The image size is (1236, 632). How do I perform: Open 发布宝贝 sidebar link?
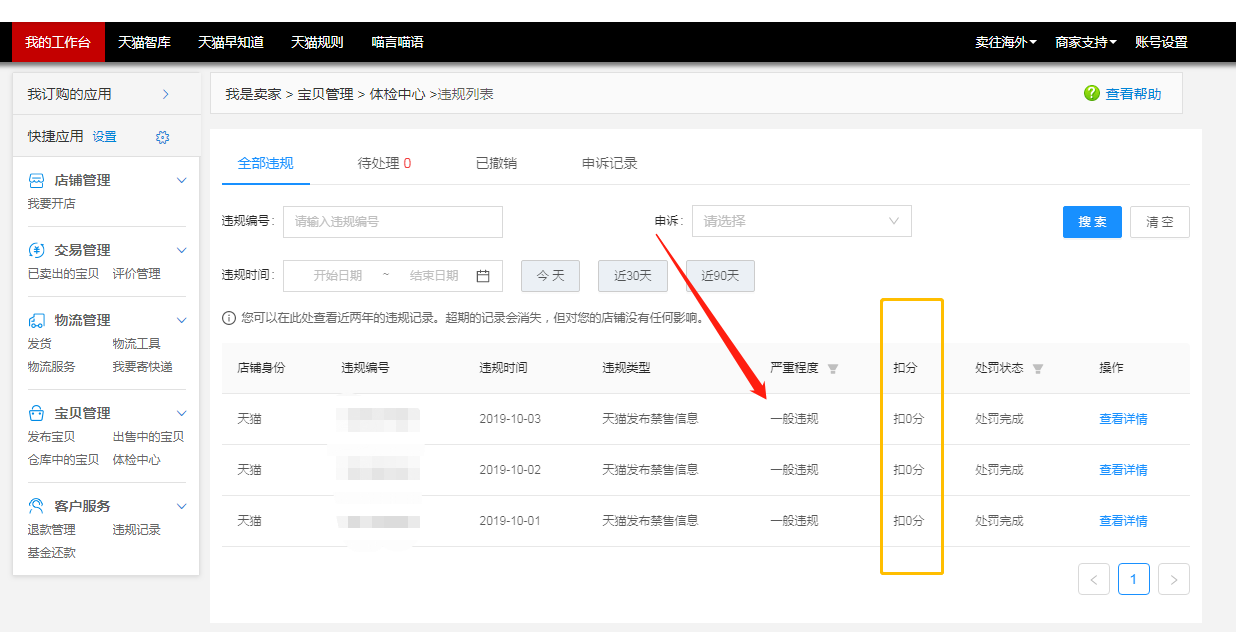pyautogui.click(x=51, y=437)
